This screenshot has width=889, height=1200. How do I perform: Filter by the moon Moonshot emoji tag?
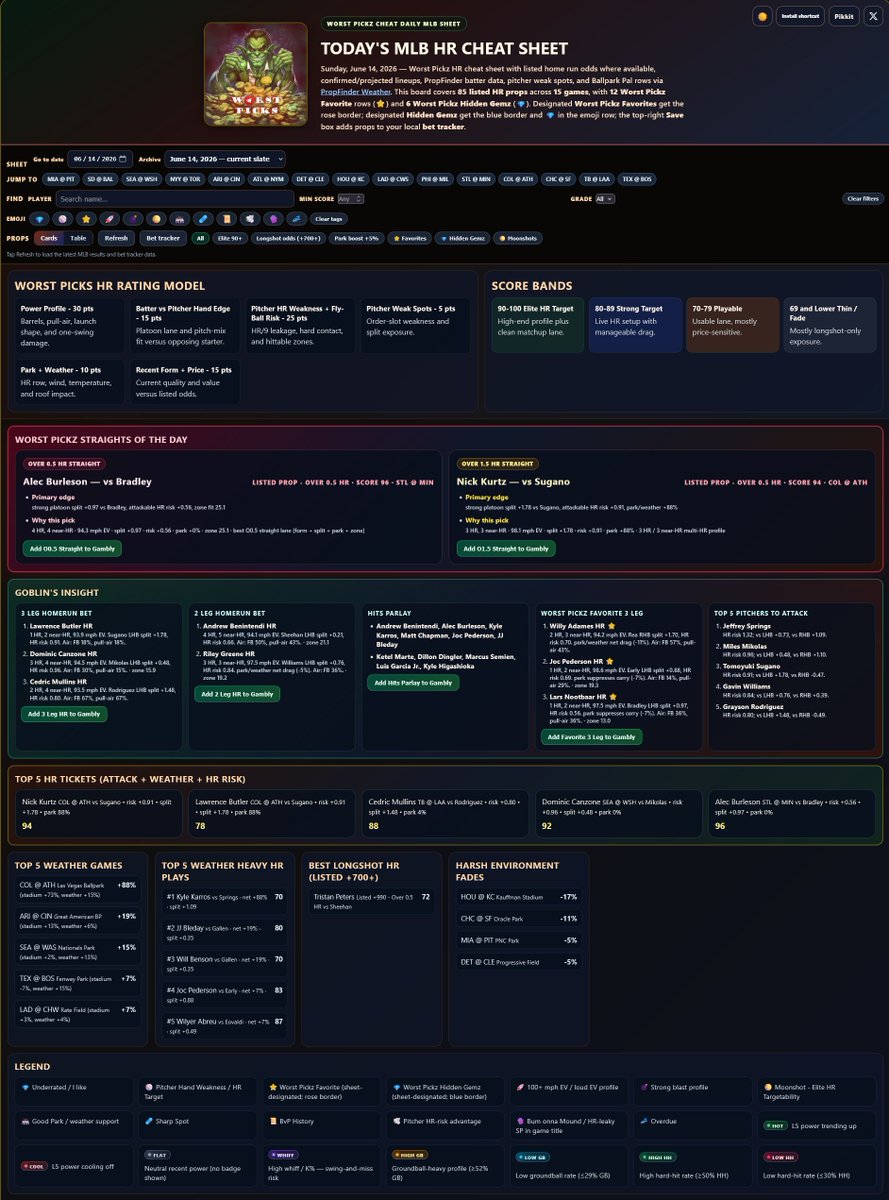pos(156,219)
